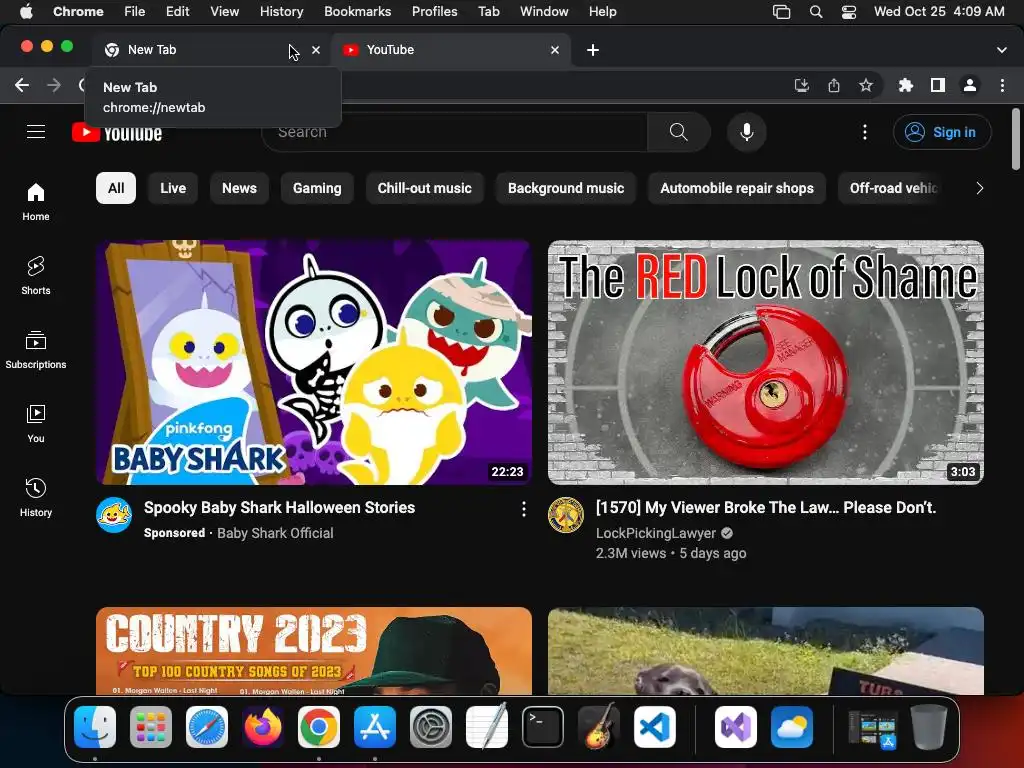Launch Firefox from the Dock

coord(263,726)
